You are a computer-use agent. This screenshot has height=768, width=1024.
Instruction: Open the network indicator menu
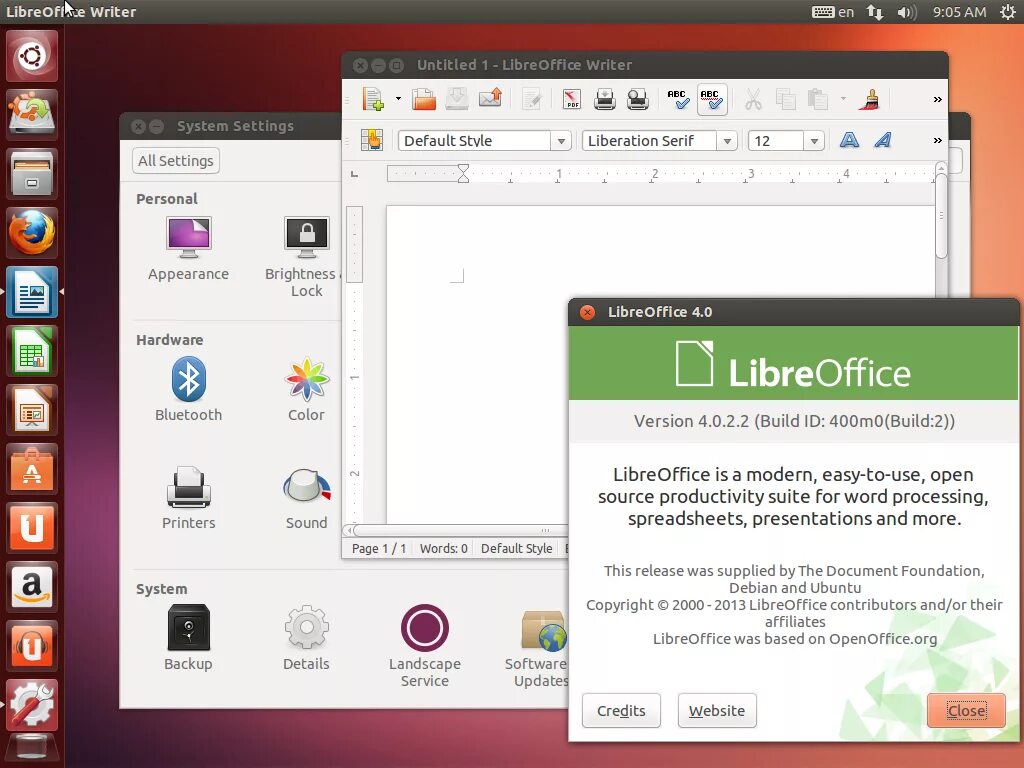pyautogui.click(x=874, y=12)
